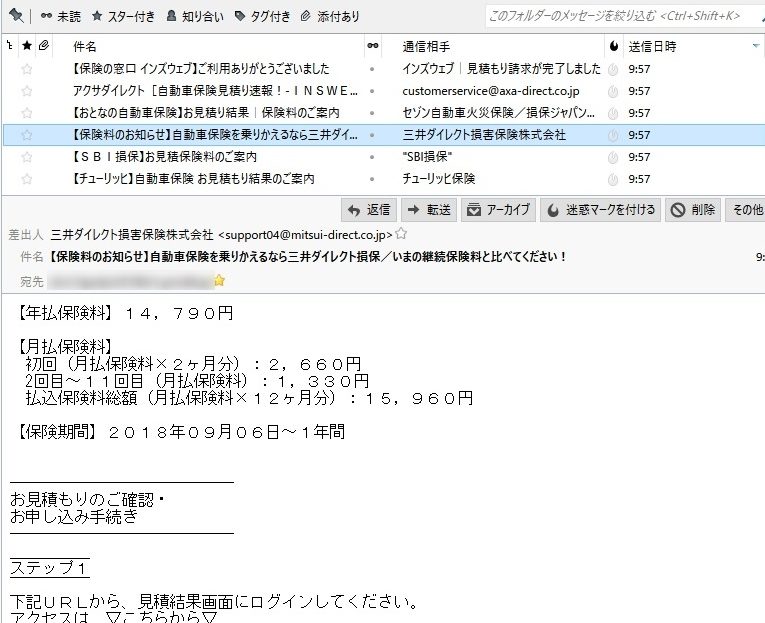Toggle the pinned quick filter icon
Screen dimensions: 765x623
pos(16,16)
